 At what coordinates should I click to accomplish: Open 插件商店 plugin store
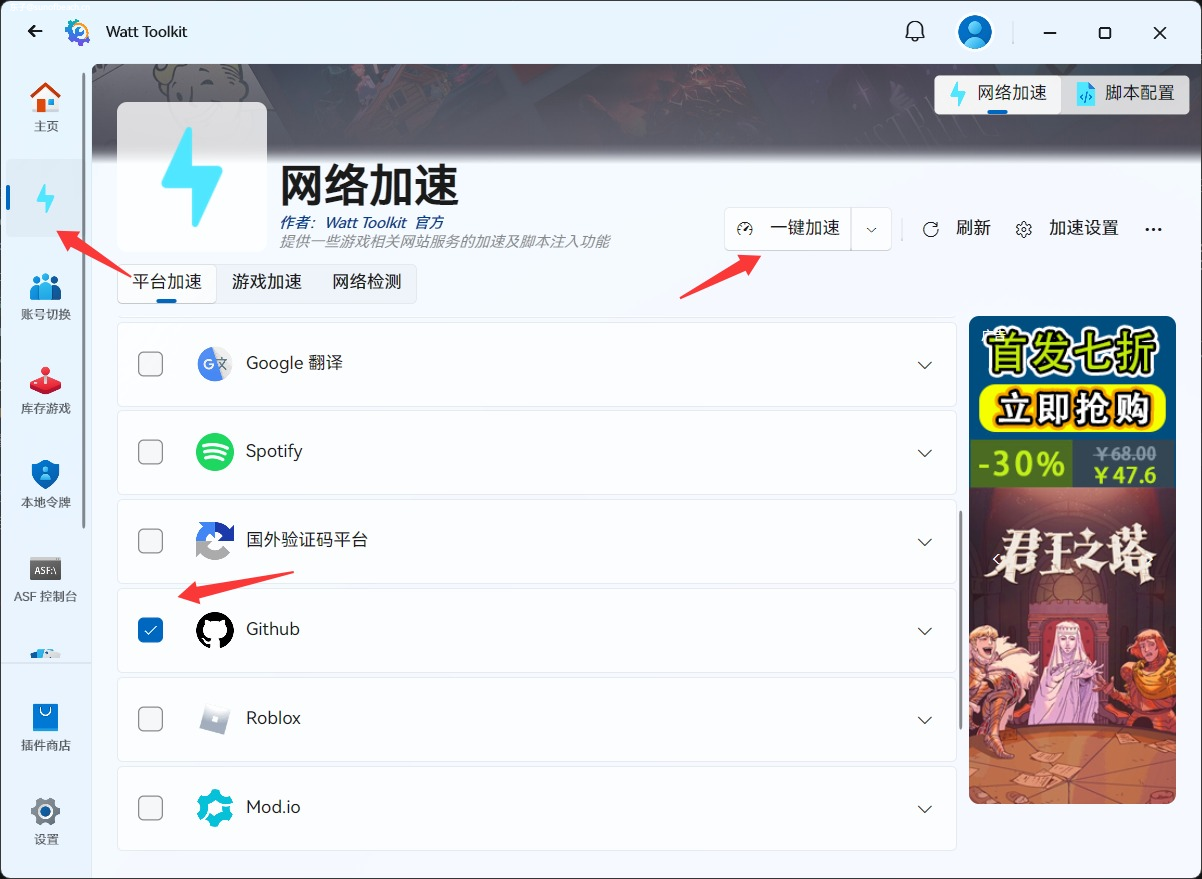click(x=46, y=727)
